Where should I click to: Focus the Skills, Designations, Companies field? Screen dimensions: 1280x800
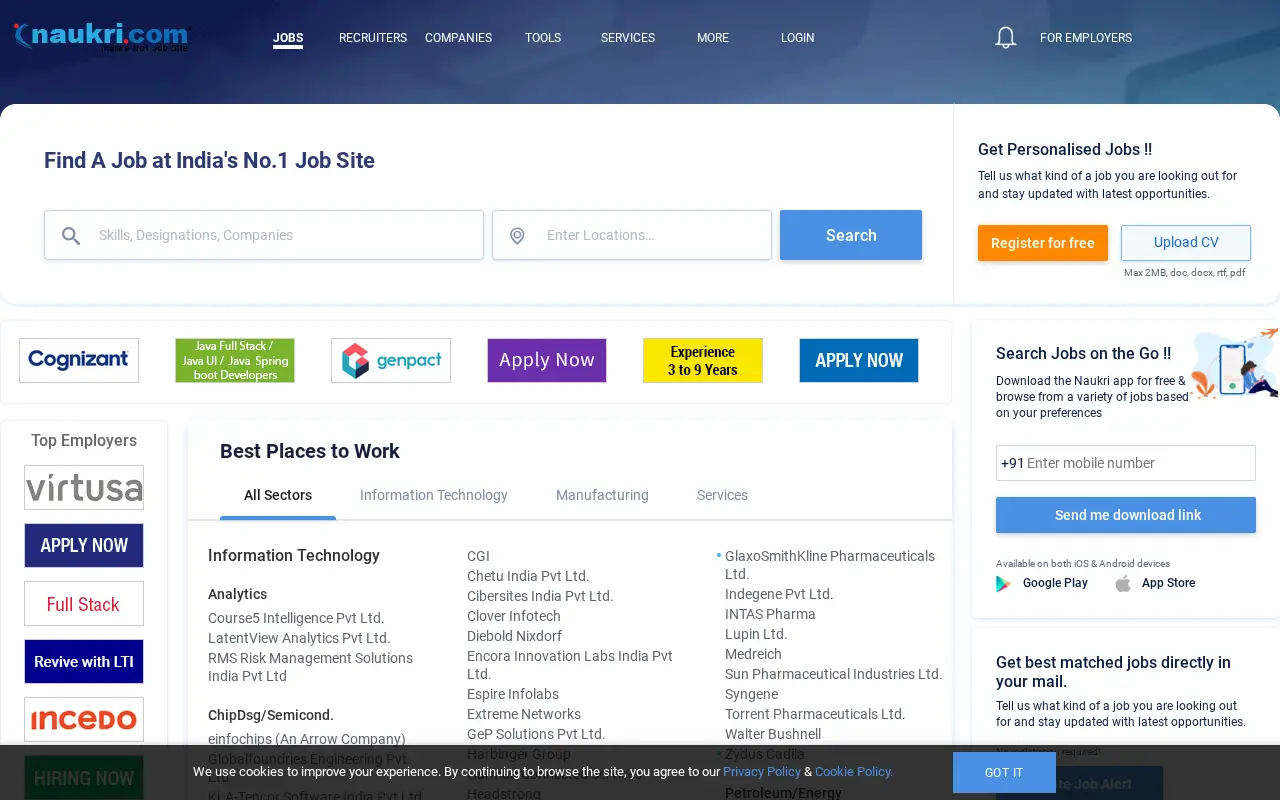pos(264,235)
